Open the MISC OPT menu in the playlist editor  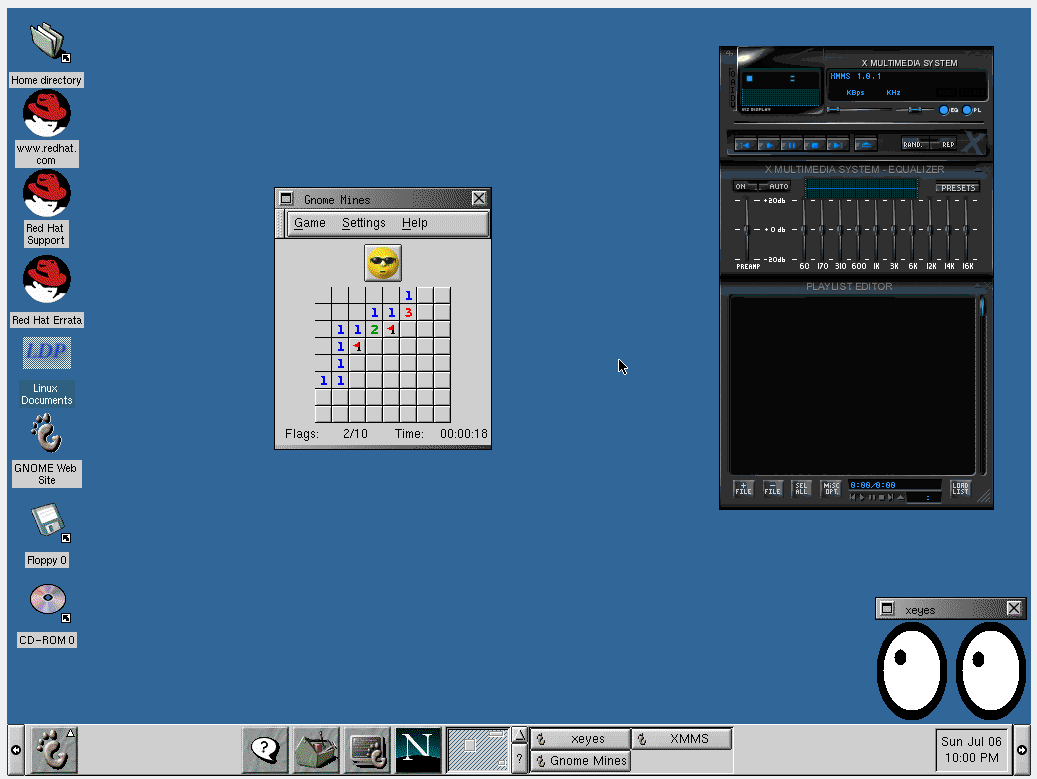coord(831,489)
